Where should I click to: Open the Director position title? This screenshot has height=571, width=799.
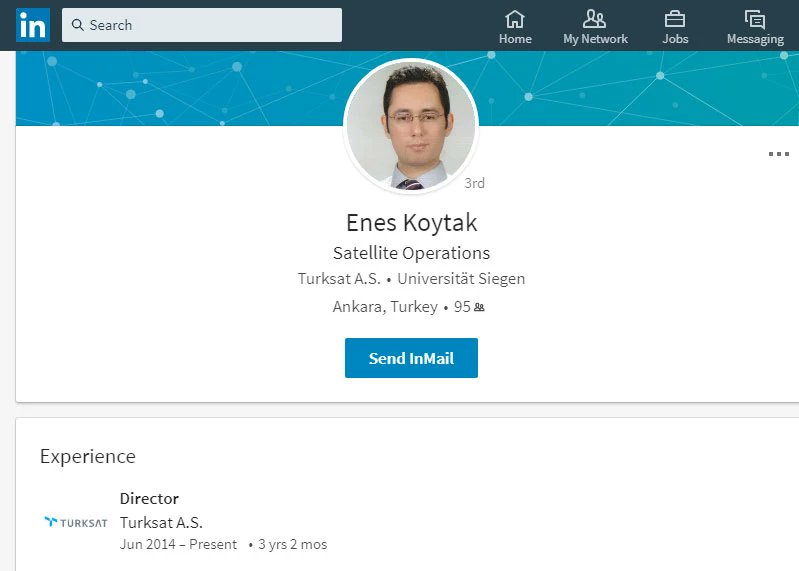(x=149, y=499)
